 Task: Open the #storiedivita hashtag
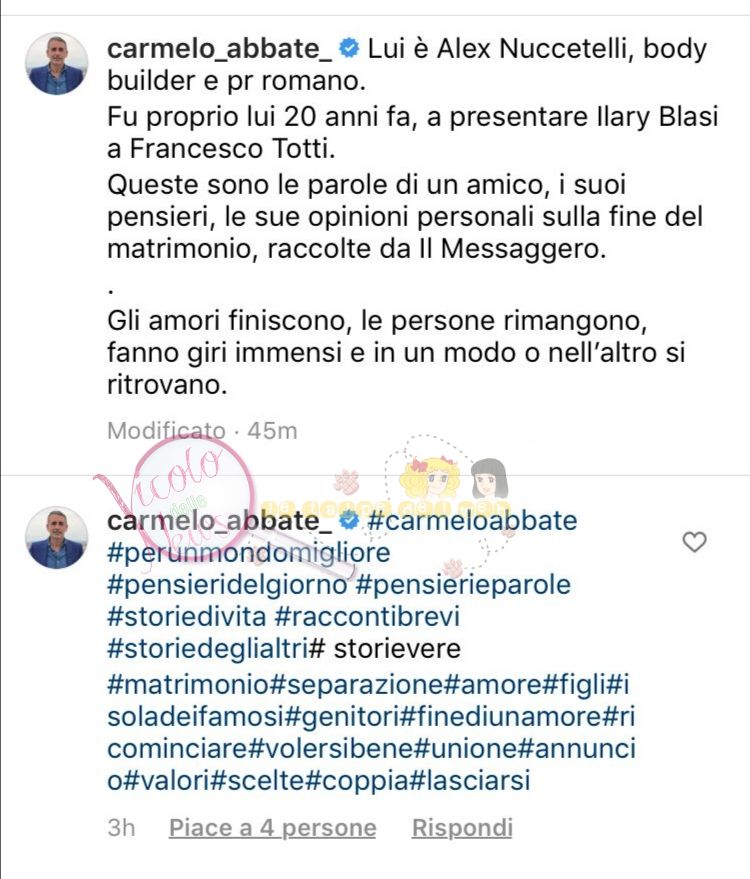click(x=186, y=617)
